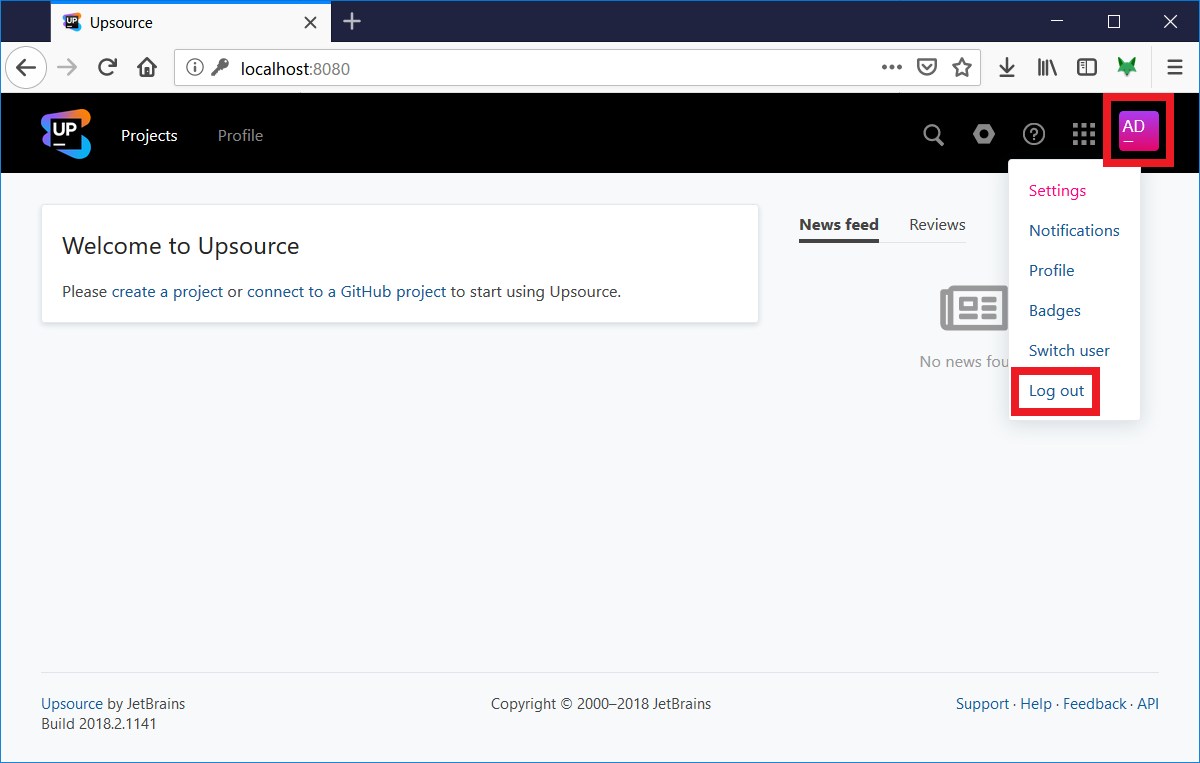This screenshot has width=1200, height=763.
Task: Open the Firefox library icon
Action: pyautogui.click(x=1046, y=67)
